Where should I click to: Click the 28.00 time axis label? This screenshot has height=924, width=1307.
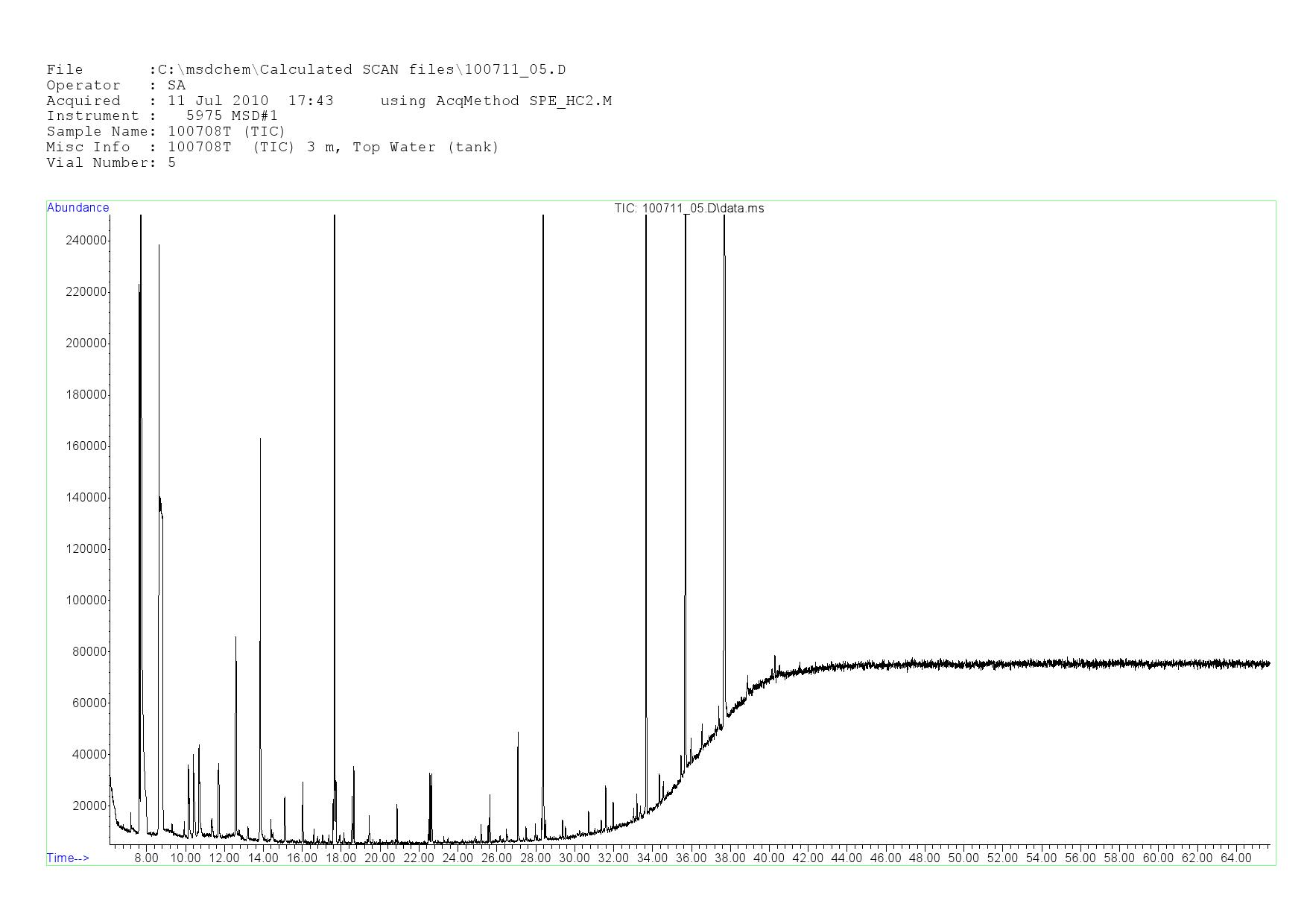535,858
